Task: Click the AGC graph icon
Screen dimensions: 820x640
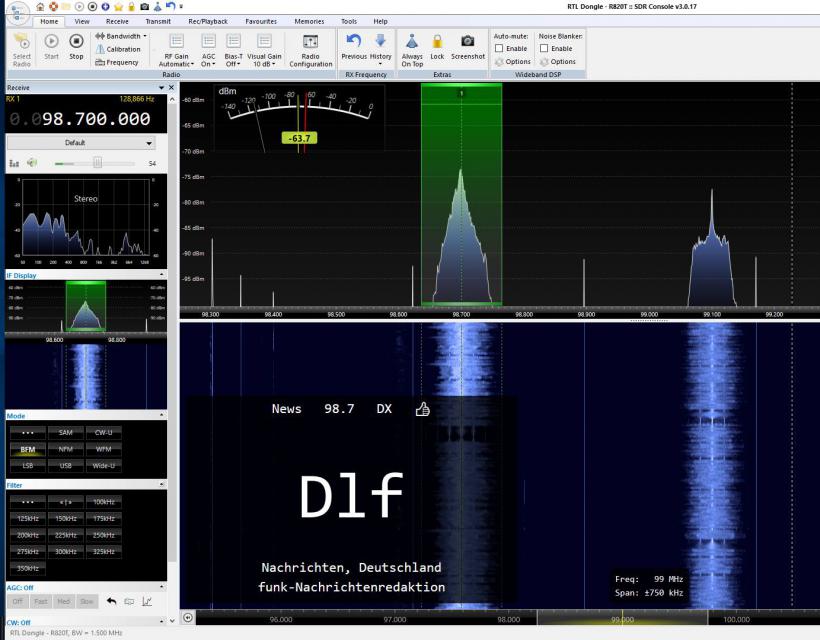Action: point(147,601)
